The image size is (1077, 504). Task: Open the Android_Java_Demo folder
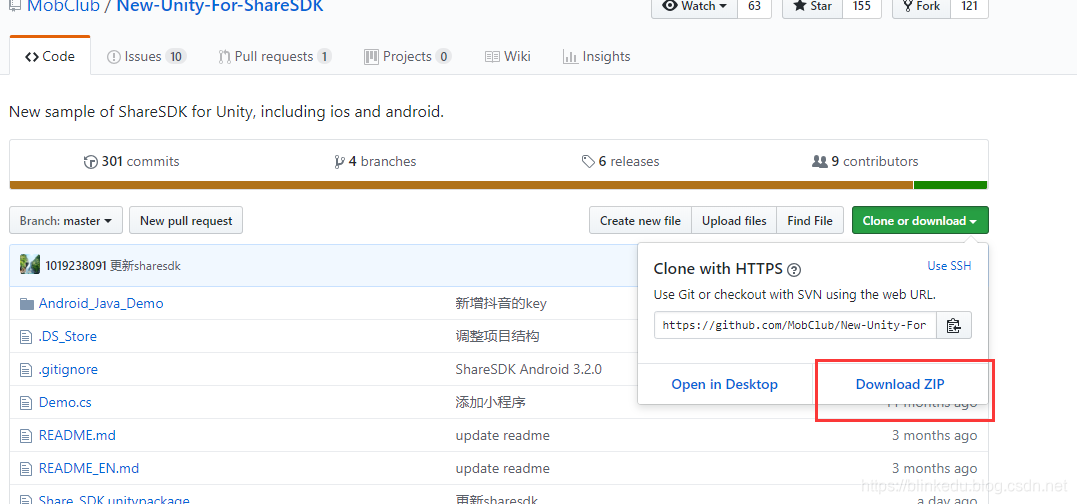coord(101,303)
